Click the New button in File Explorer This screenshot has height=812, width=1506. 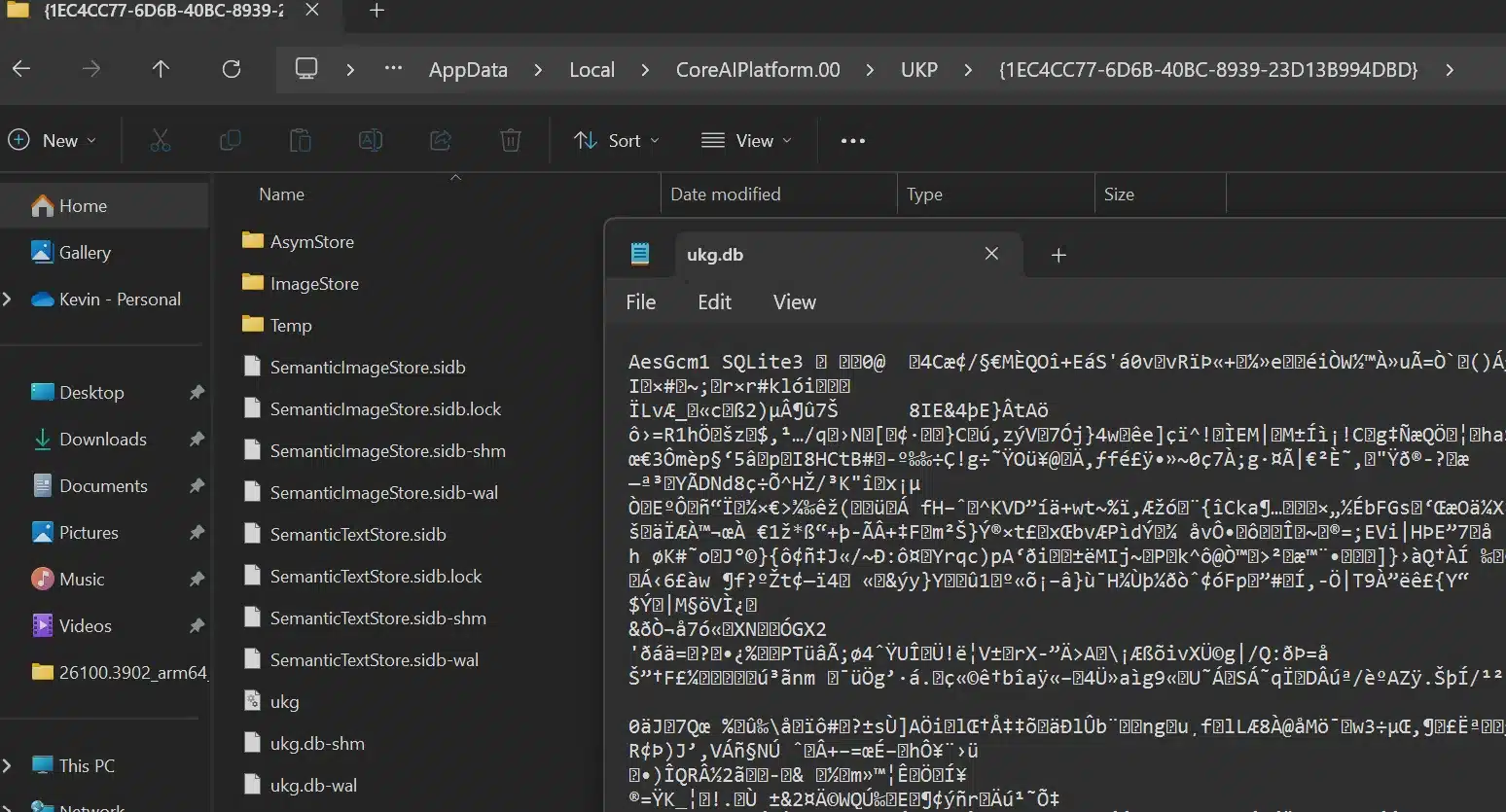[52, 140]
